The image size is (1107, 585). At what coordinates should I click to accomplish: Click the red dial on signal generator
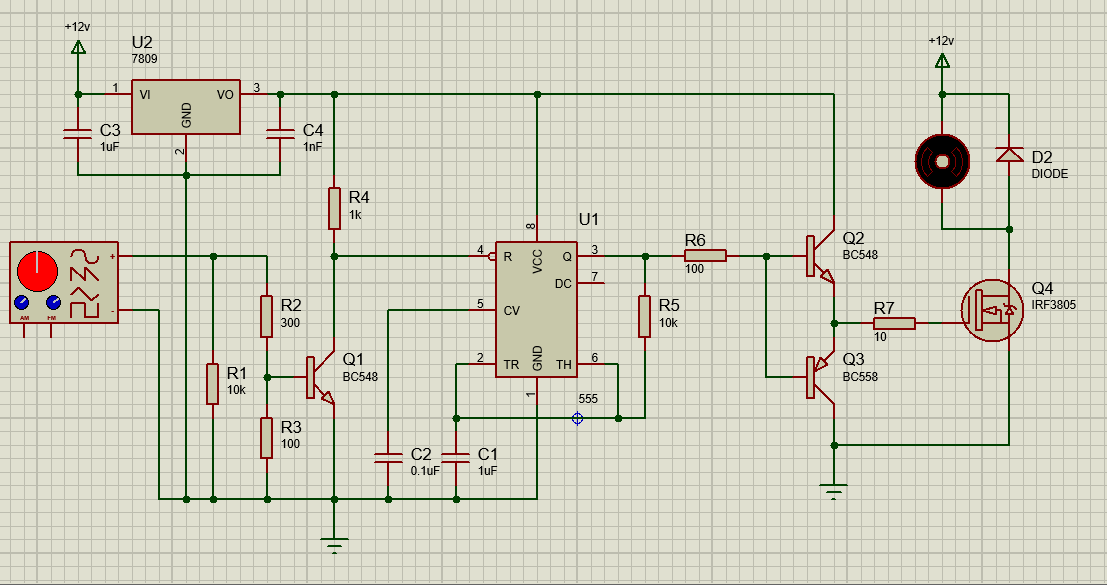(x=38, y=268)
